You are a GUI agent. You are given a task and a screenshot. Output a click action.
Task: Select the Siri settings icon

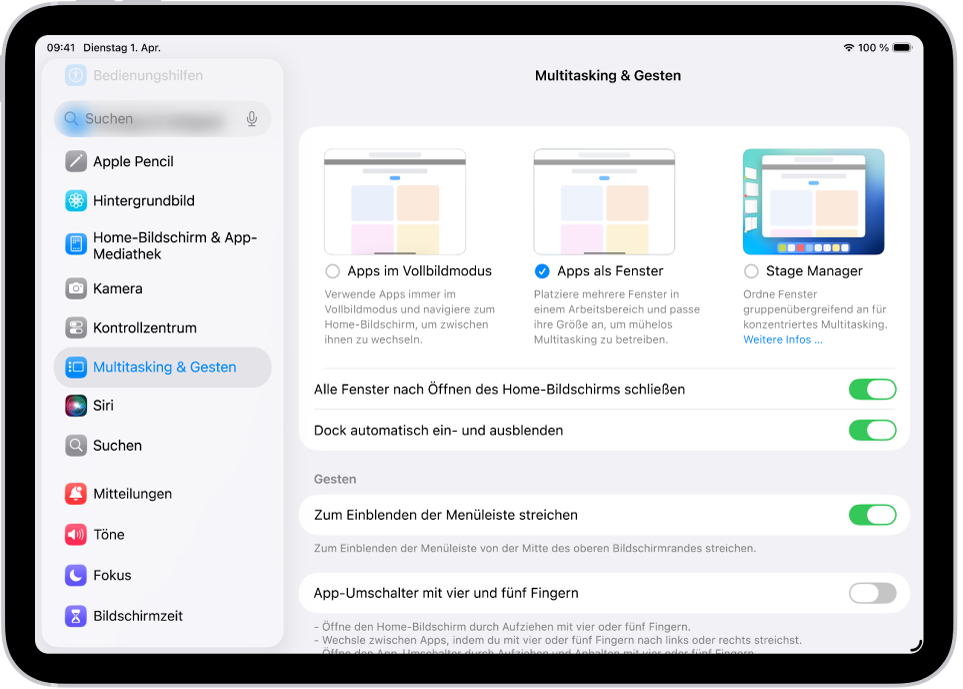[76, 407]
